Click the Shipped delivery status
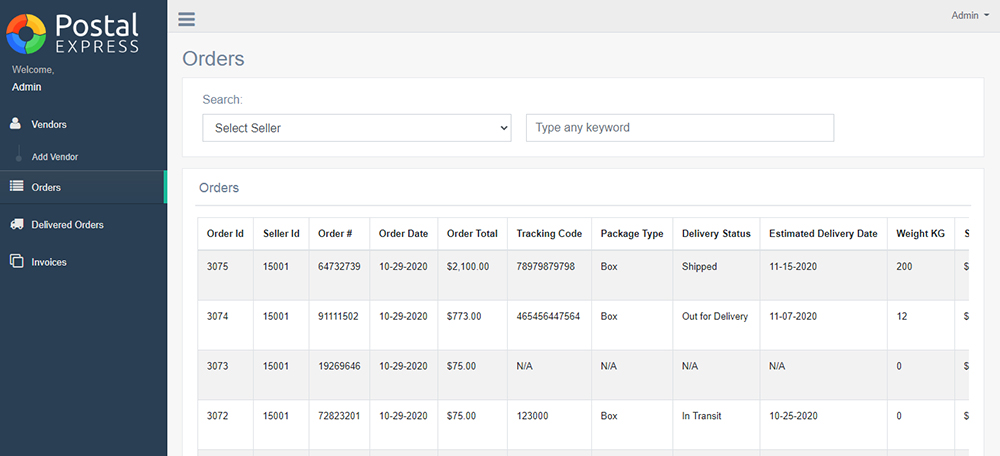The image size is (1000, 456). [700, 267]
